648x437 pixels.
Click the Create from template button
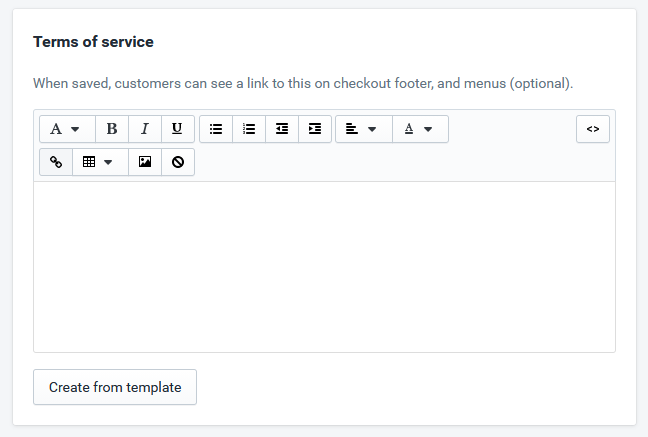point(115,387)
